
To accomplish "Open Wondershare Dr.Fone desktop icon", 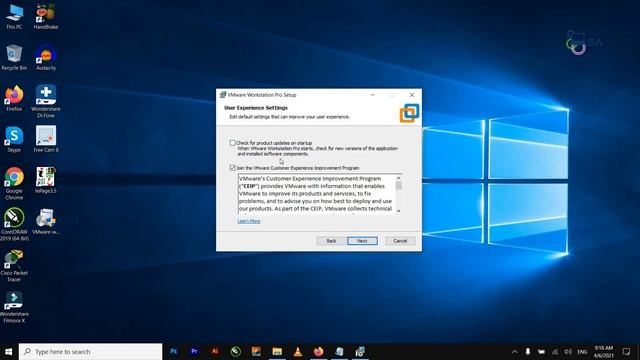I will 46,101.
